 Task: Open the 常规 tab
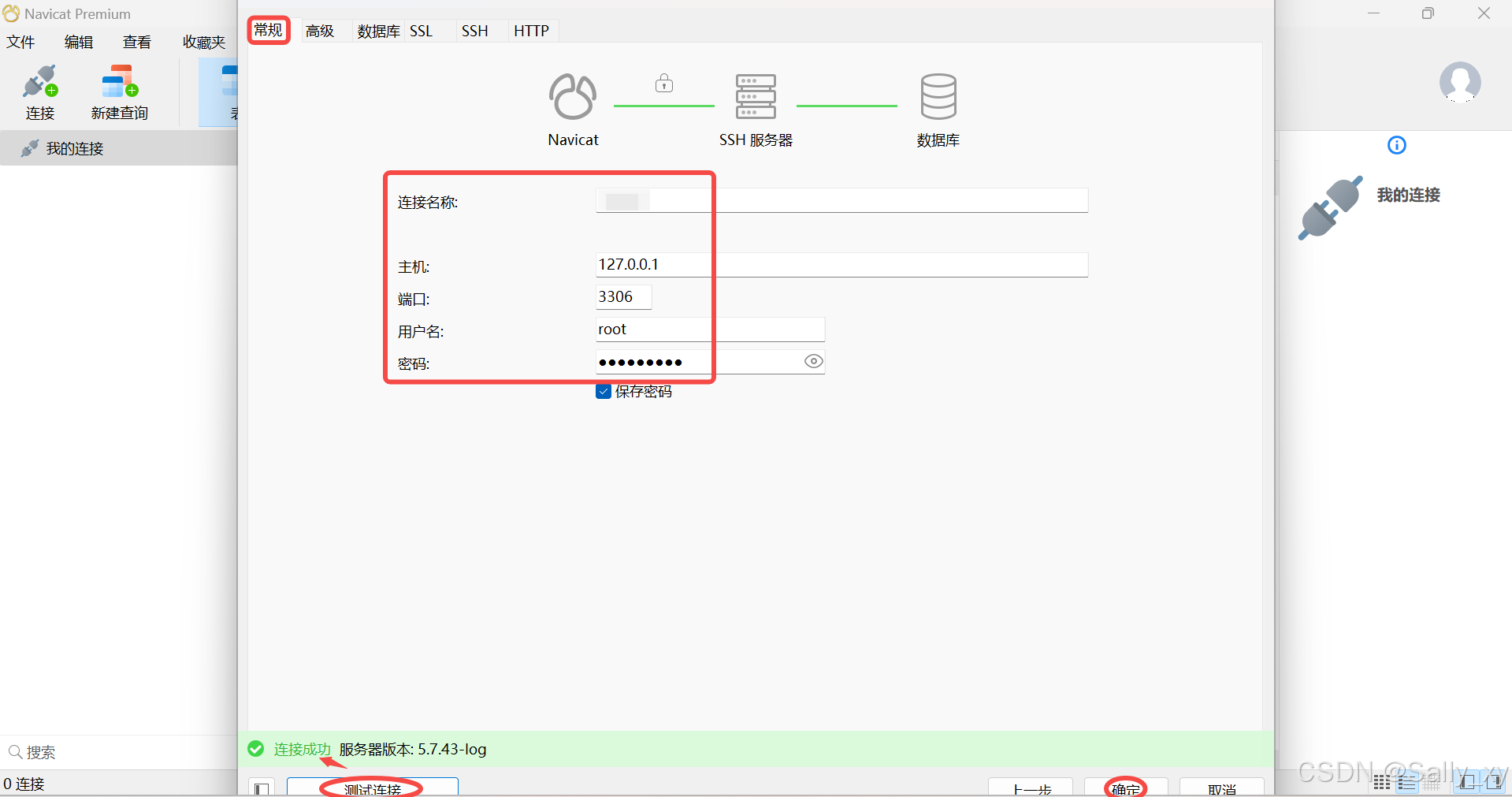268,30
